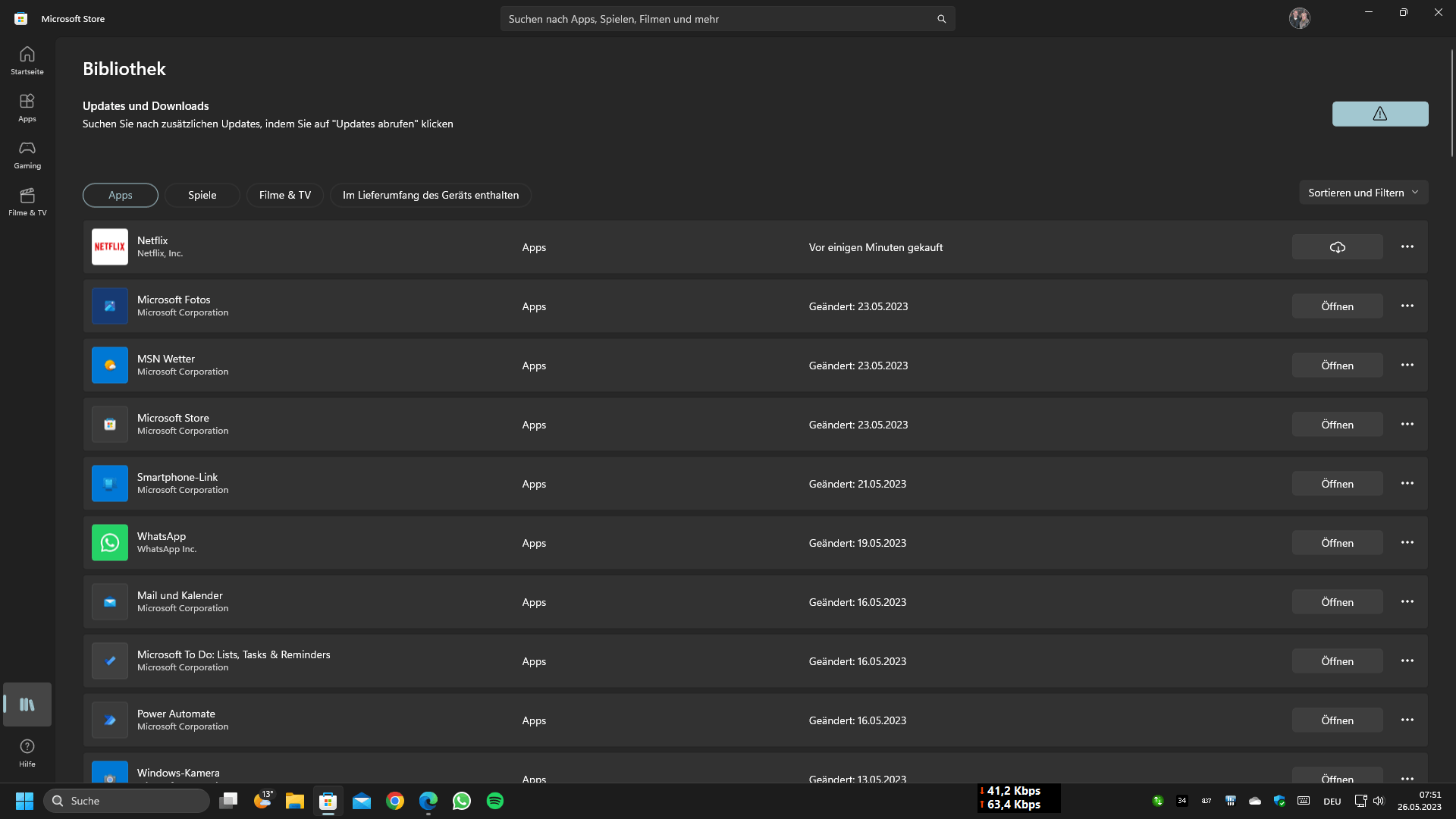Click Öffnen for Microsoft Fotos
The image size is (1456, 819).
pyautogui.click(x=1337, y=306)
